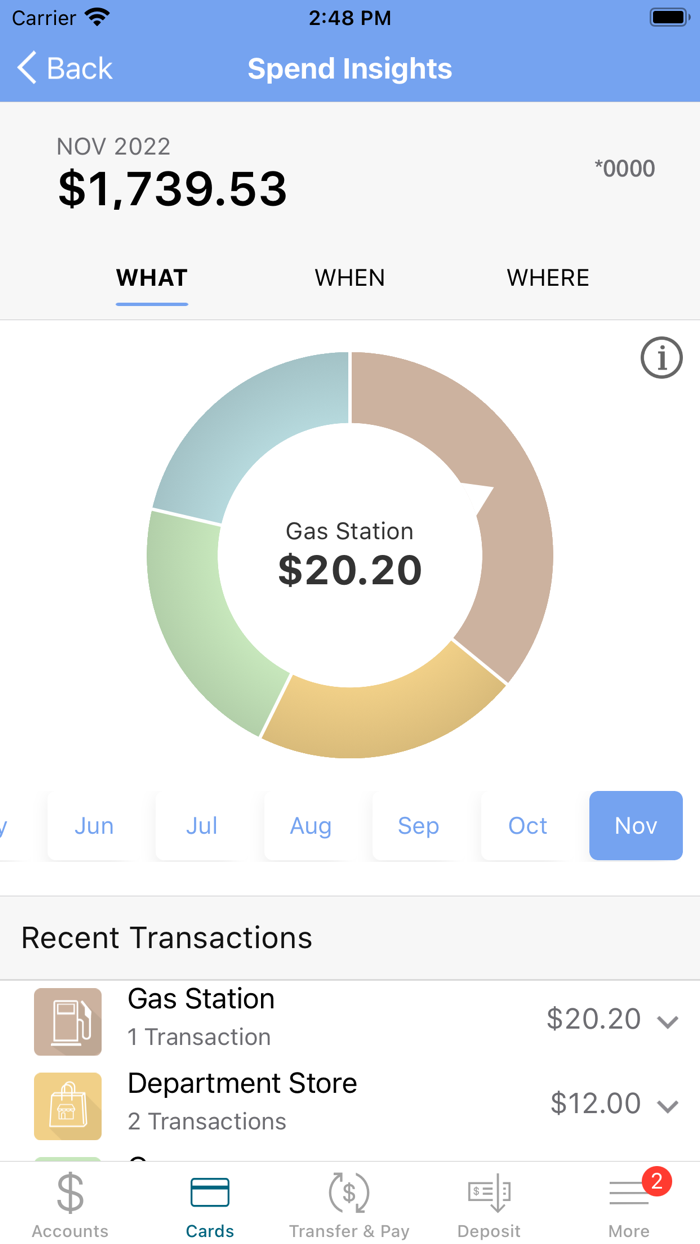Select October in the month picker

pos(527,826)
